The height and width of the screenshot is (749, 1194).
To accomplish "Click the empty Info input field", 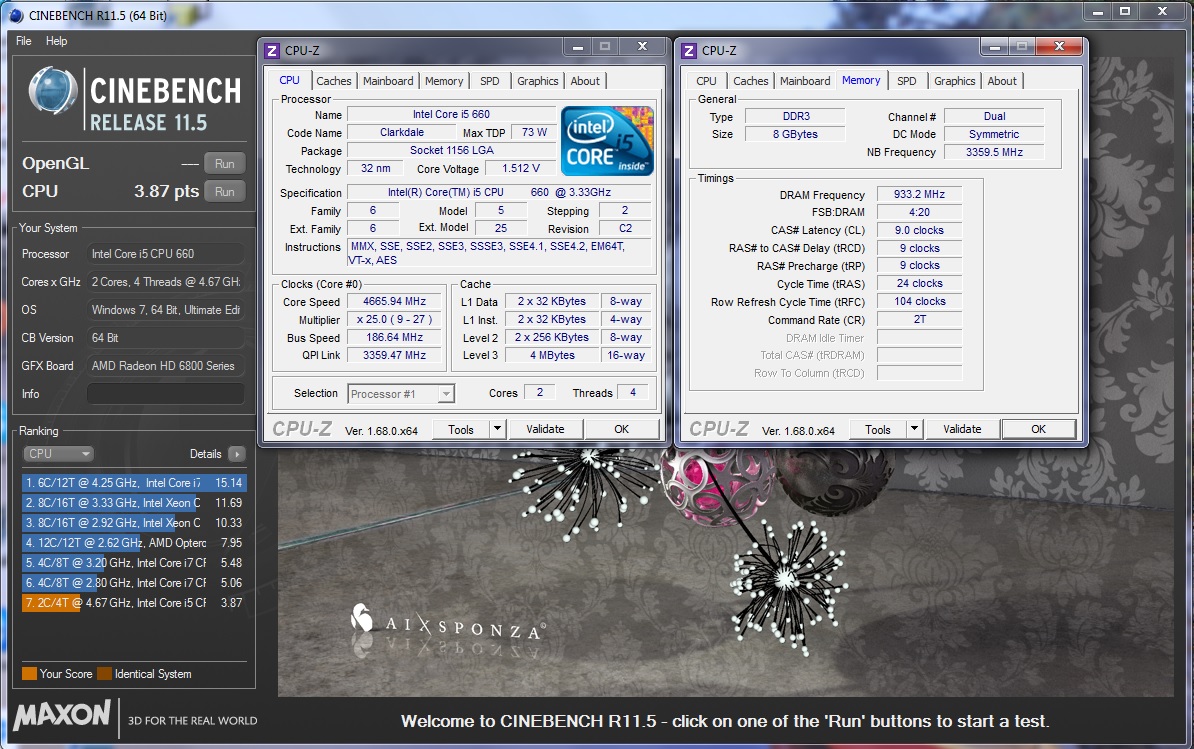I will coord(165,394).
